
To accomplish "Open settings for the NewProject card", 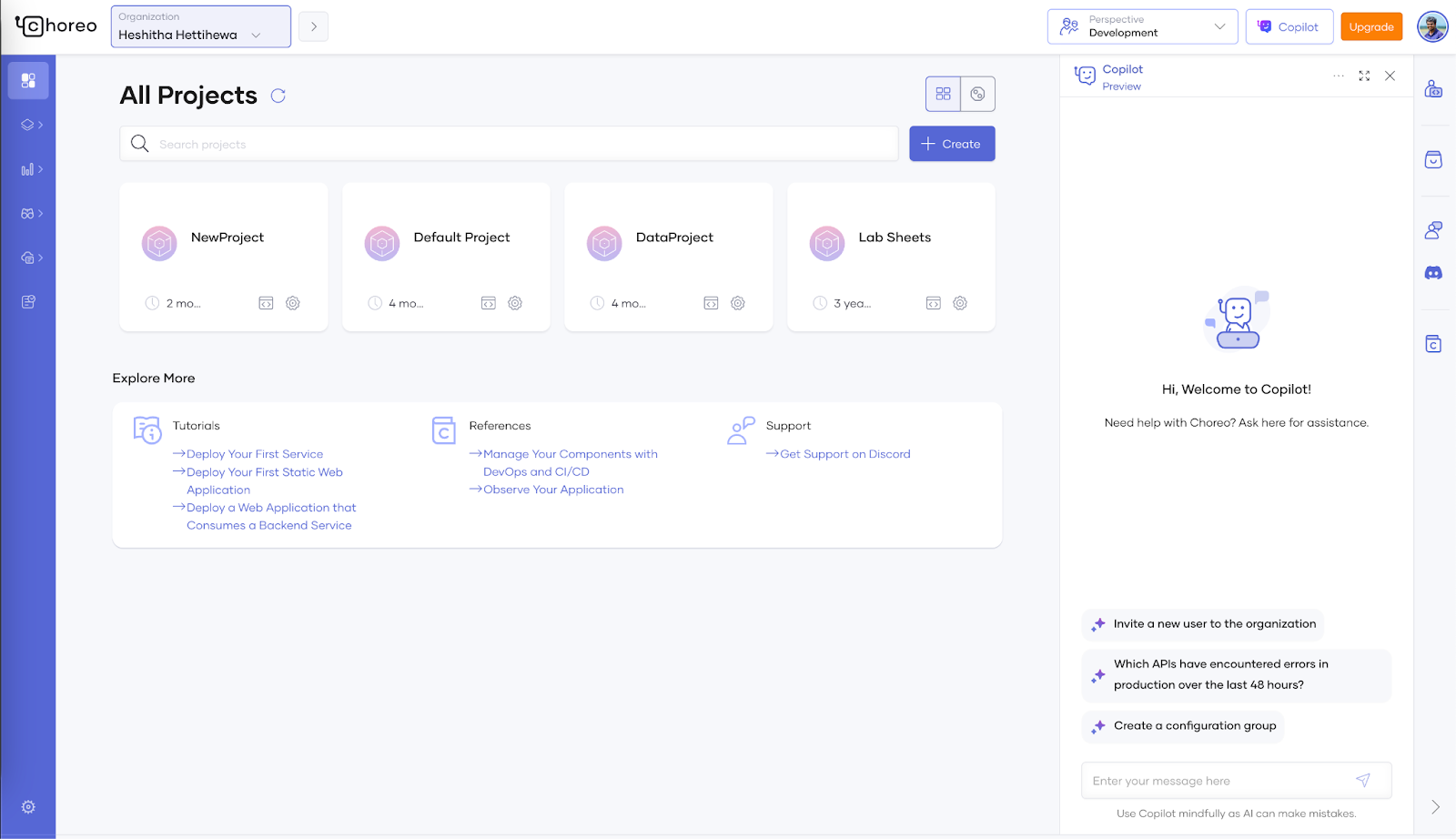I will 292,302.
